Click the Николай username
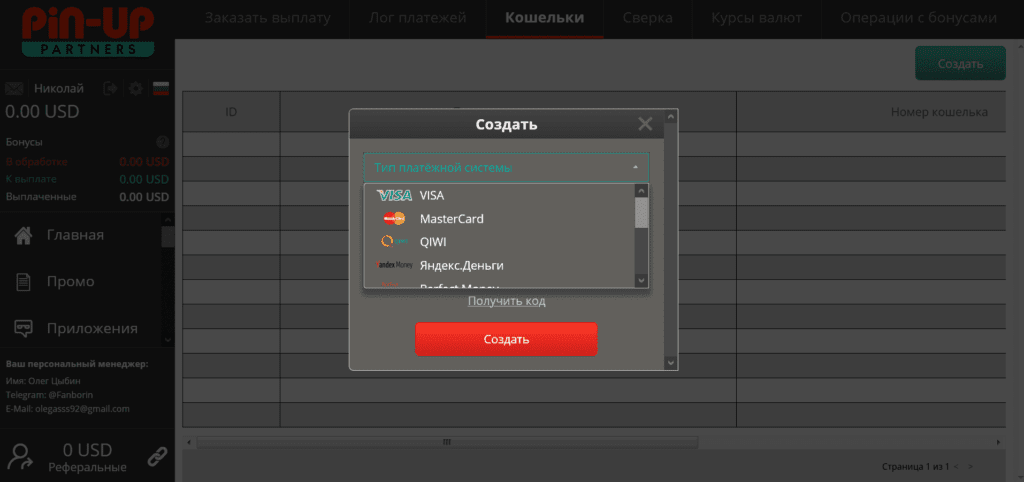The image size is (1024, 482). (x=59, y=88)
